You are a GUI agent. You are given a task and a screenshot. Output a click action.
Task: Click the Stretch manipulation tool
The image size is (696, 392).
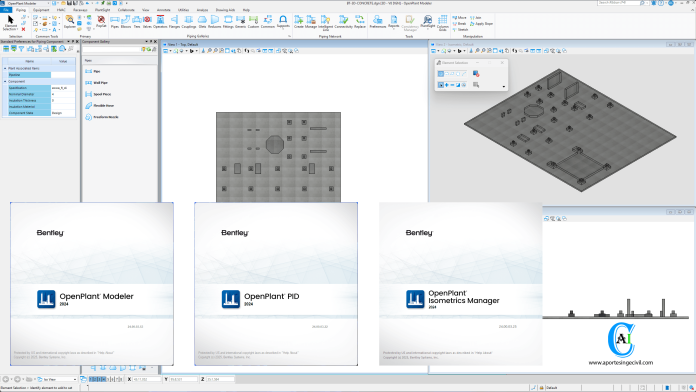click(x=460, y=30)
